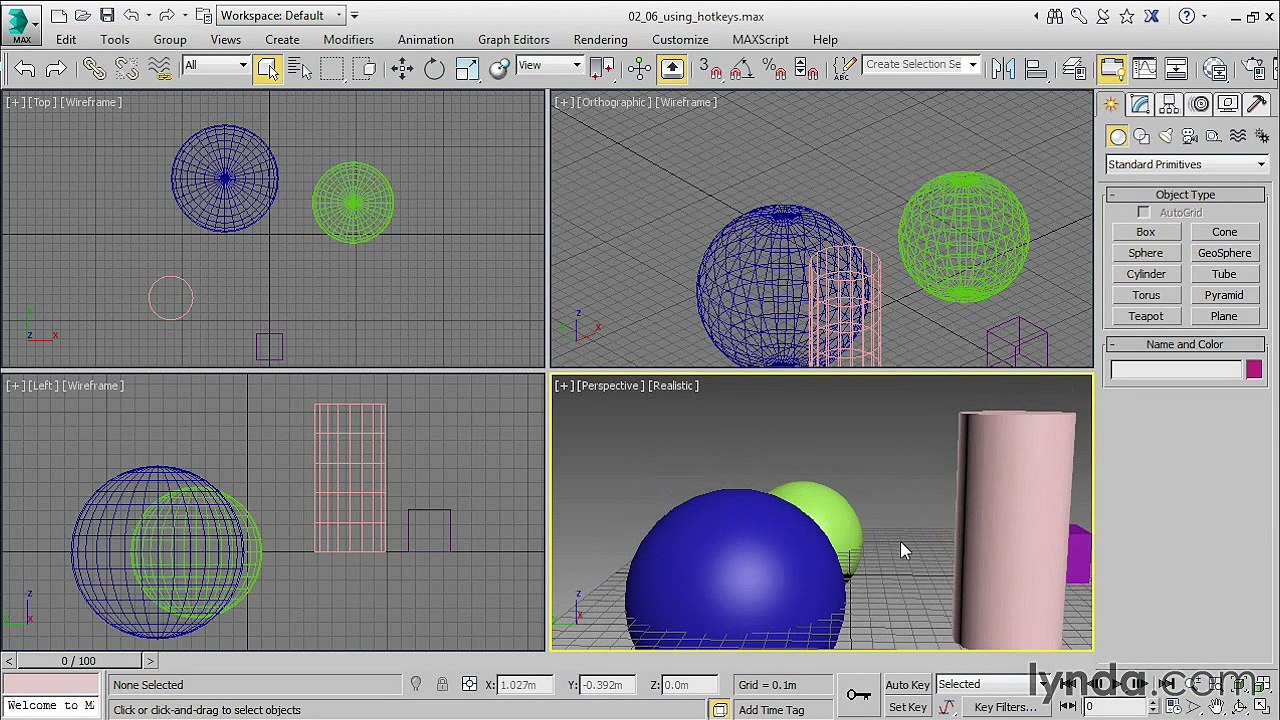Open the Create Selection Set dropdown

pos(921,64)
